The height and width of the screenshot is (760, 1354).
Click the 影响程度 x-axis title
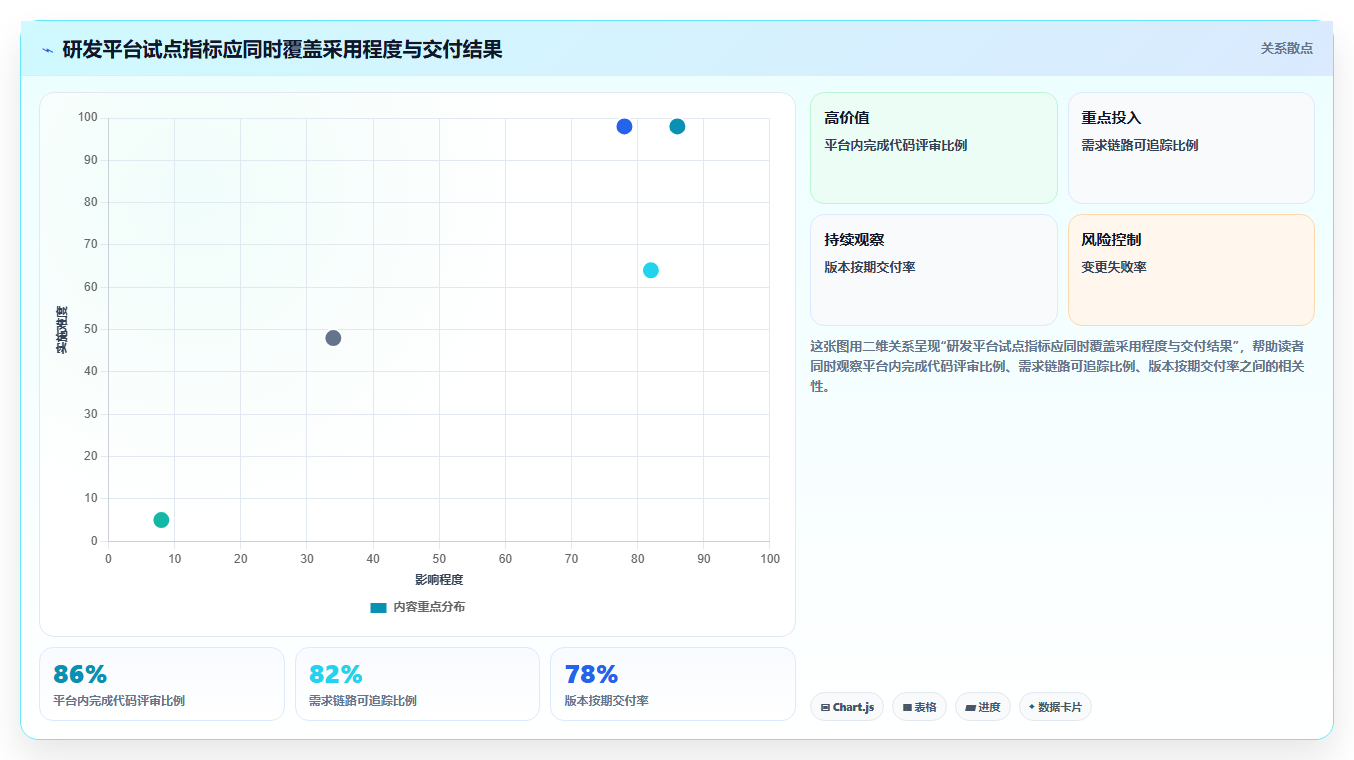(439, 580)
